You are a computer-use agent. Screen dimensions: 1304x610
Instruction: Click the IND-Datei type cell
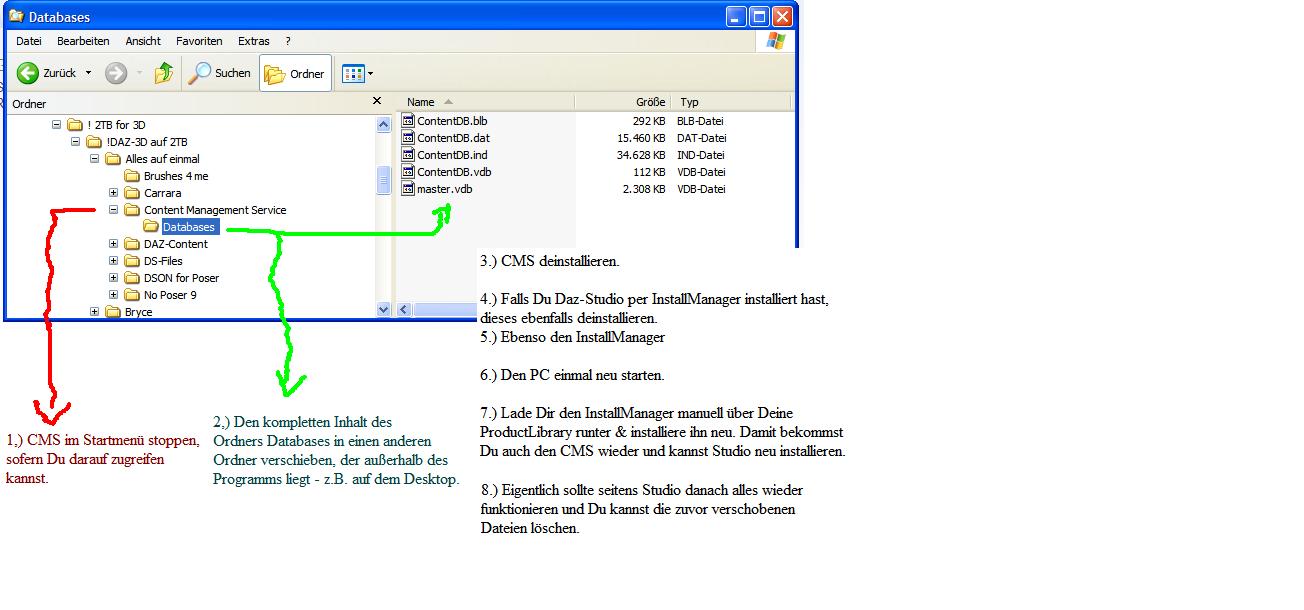(x=701, y=155)
